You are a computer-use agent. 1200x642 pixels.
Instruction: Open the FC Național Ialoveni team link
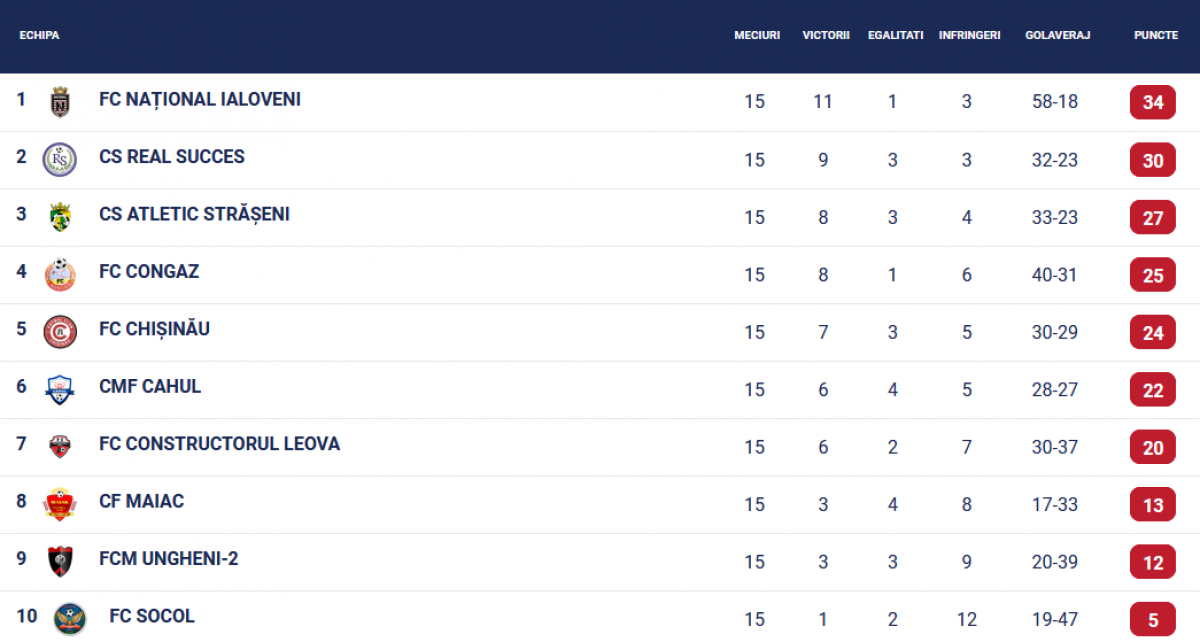(x=200, y=100)
